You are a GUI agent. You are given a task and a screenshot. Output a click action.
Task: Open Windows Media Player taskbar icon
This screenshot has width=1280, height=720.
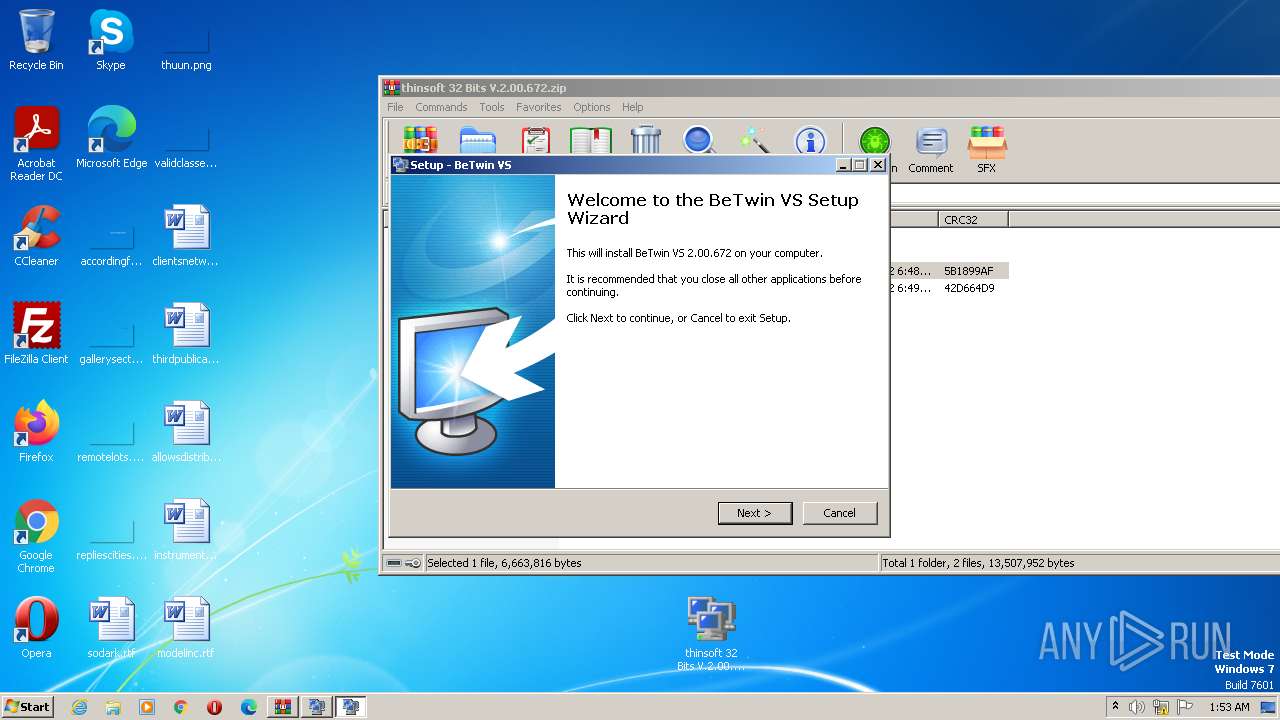(x=147, y=707)
